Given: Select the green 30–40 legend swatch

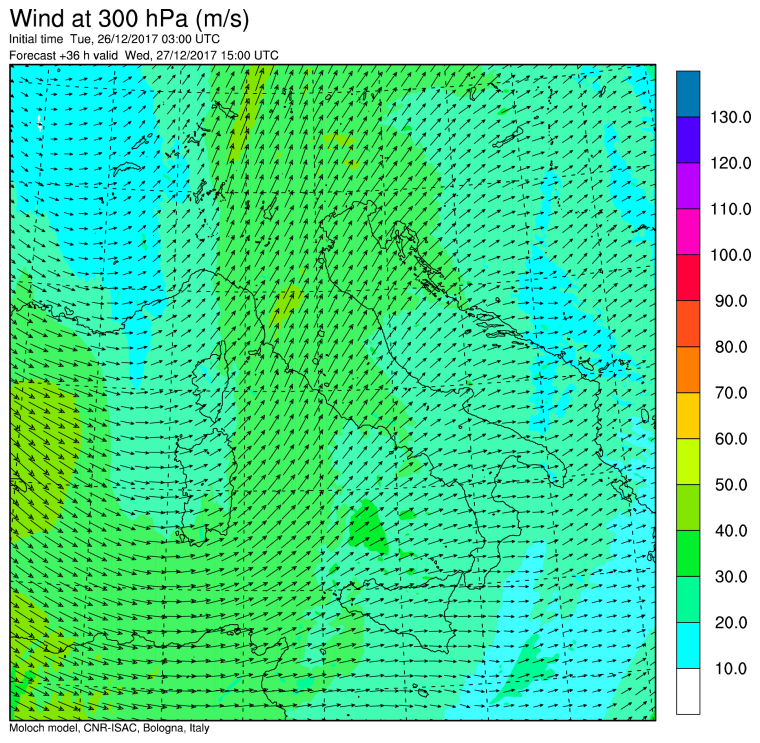Looking at the screenshot, I should (688, 553).
